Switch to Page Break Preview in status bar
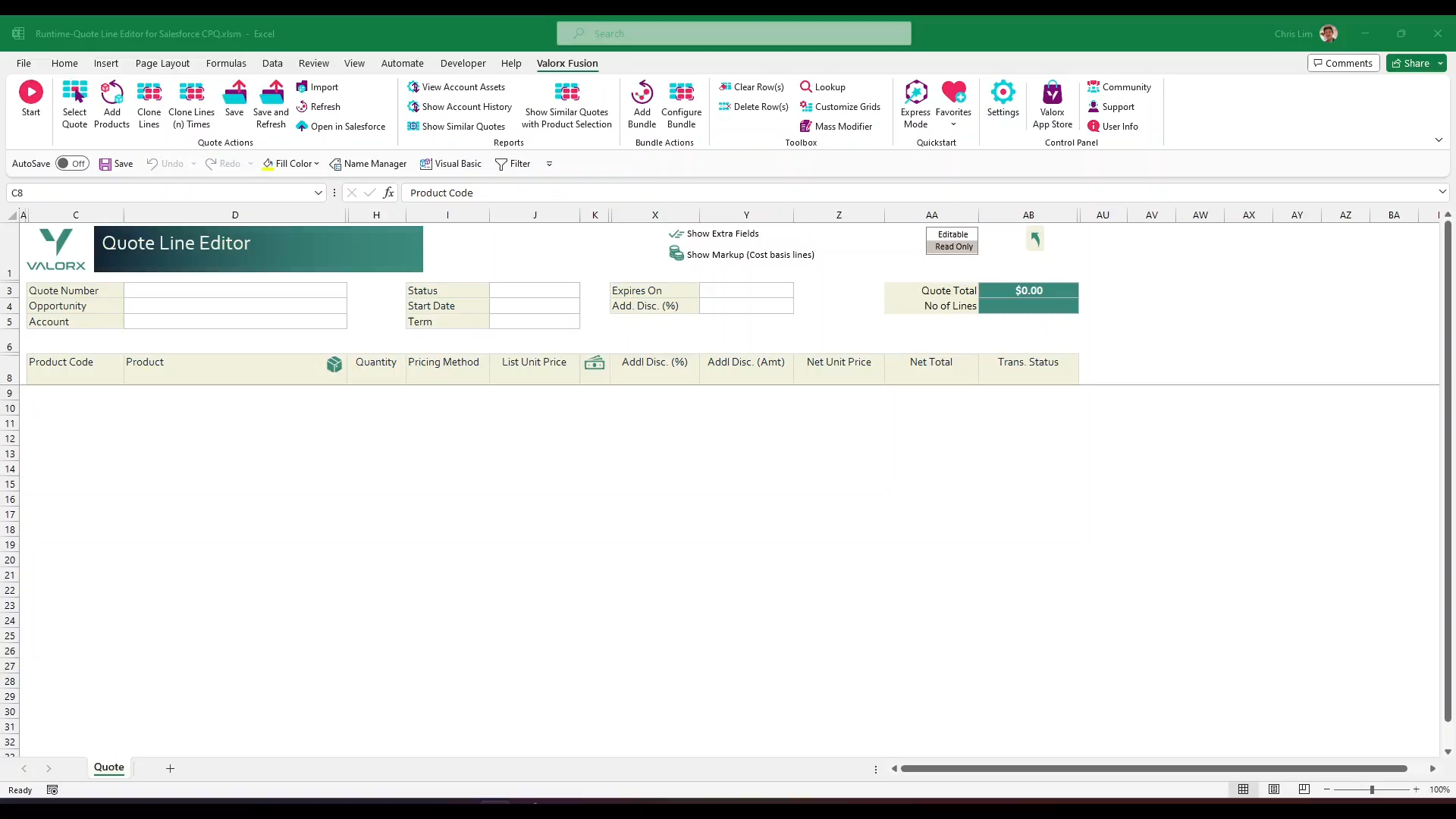 [x=1304, y=789]
